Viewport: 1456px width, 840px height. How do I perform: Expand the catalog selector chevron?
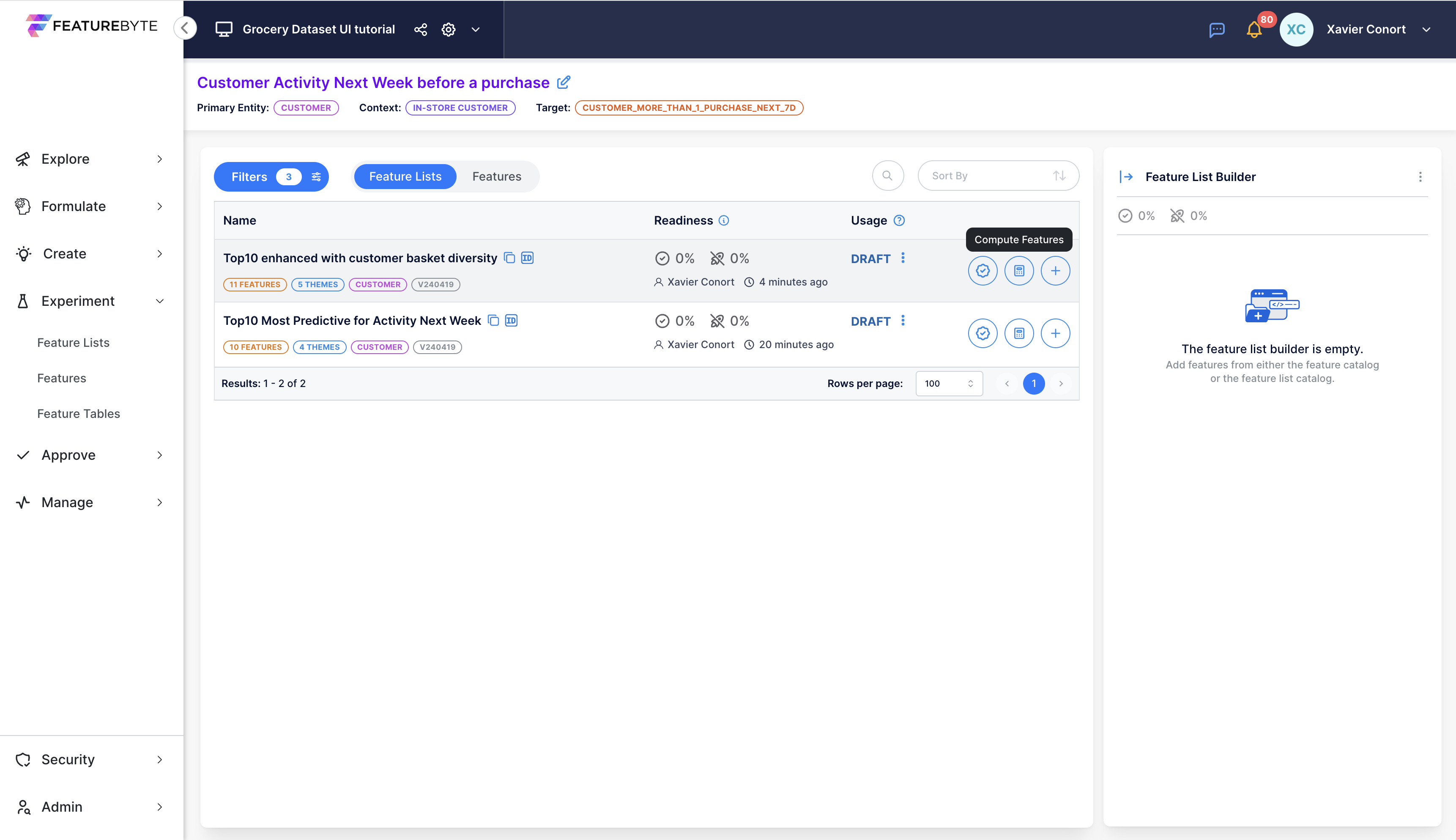(476, 30)
